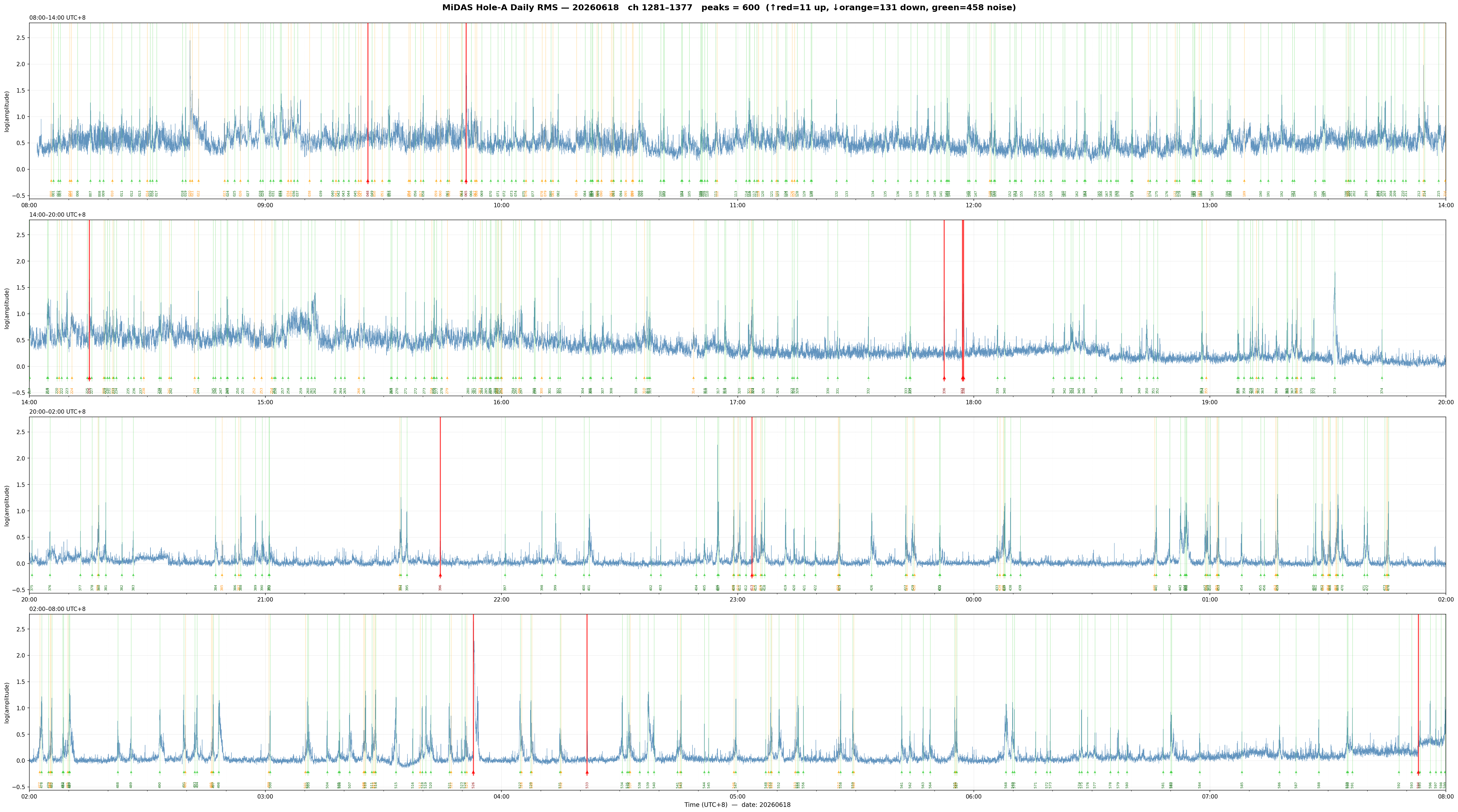Click the 06:00 x-axis tick label

pos(974,797)
